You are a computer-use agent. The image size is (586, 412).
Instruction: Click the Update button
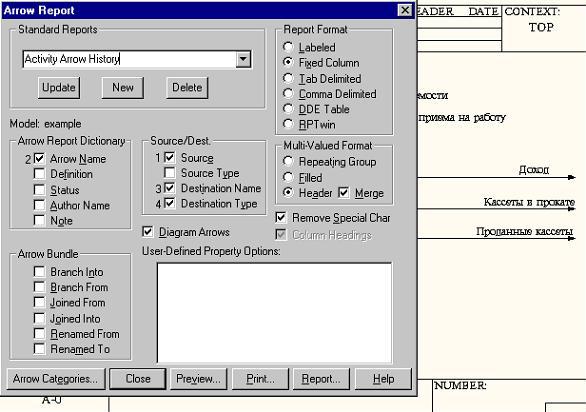click(x=59, y=88)
